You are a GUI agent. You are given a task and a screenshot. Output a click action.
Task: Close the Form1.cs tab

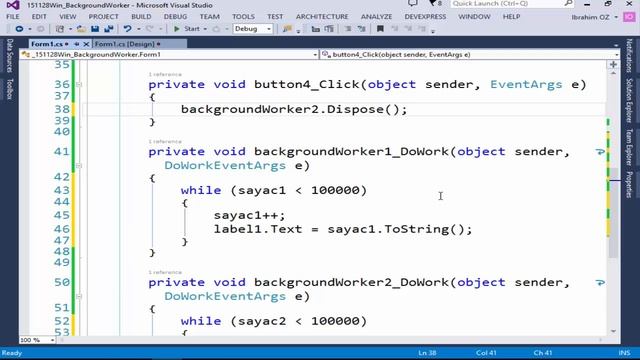point(86,44)
